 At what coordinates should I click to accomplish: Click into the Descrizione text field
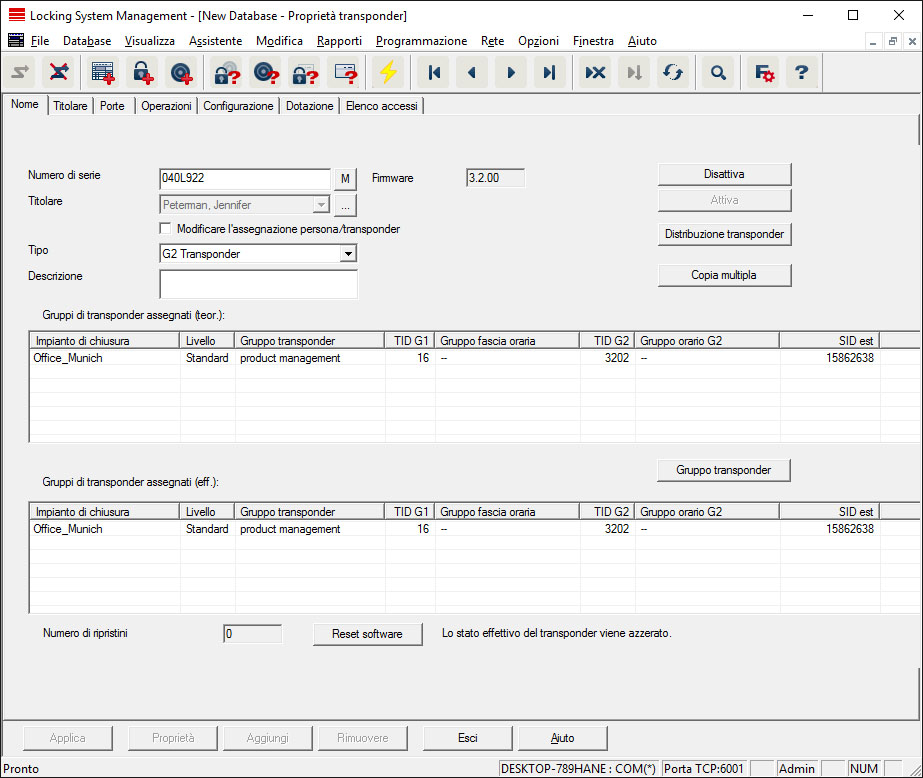pyautogui.click(x=258, y=284)
